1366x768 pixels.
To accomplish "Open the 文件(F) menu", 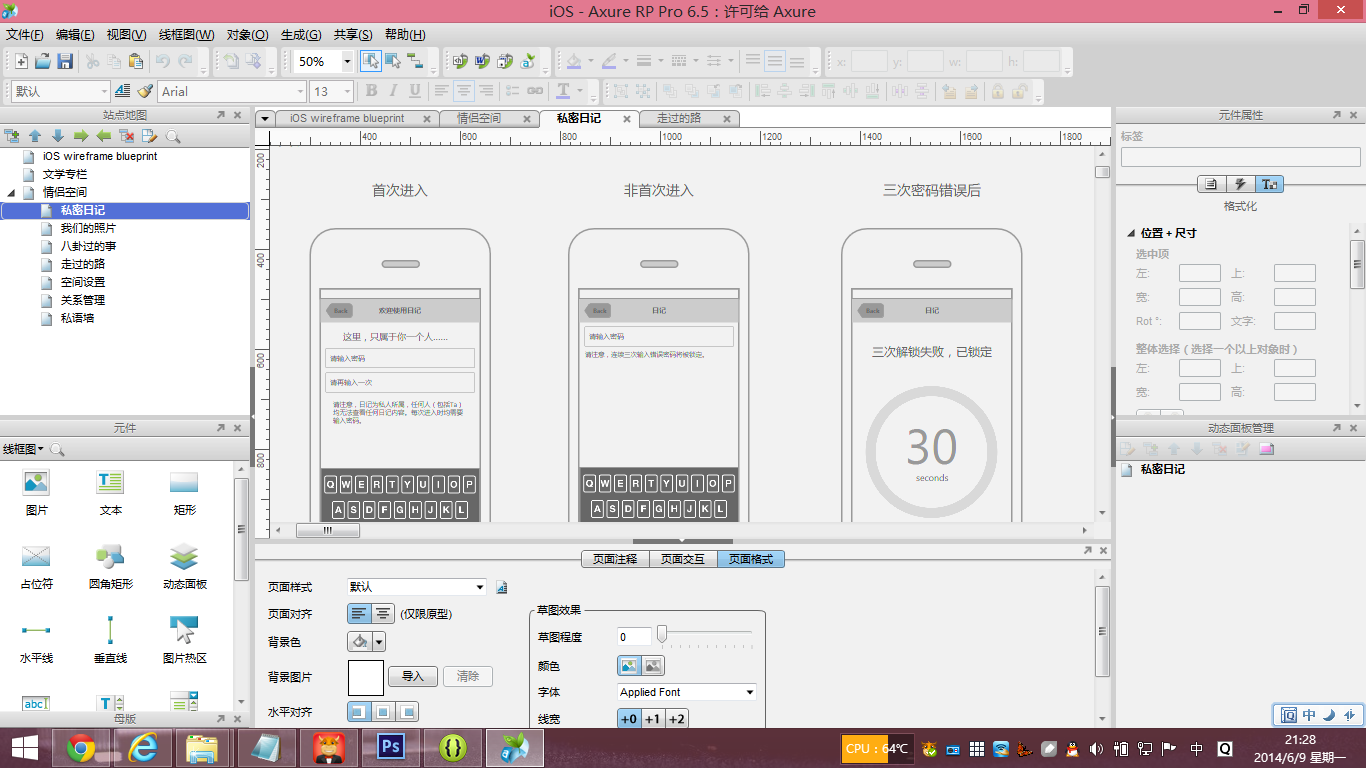I will pyautogui.click(x=24, y=35).
